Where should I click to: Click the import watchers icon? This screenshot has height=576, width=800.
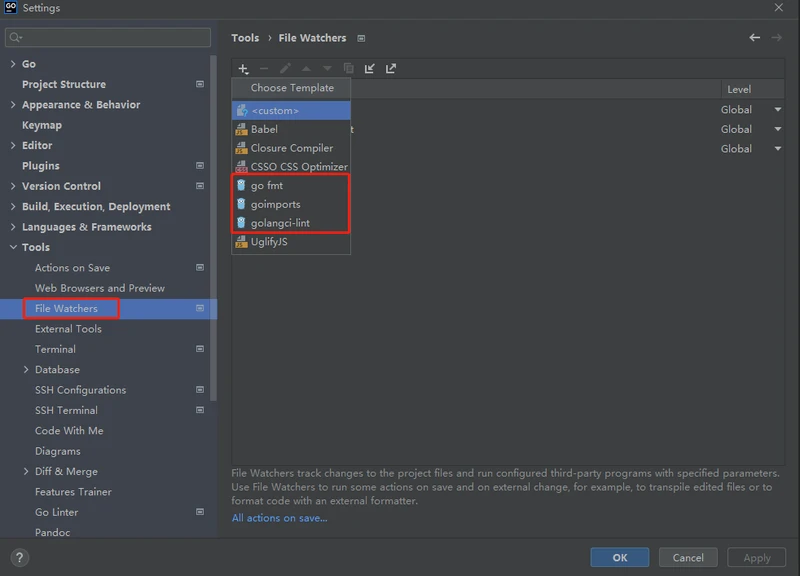coord(369,68)
